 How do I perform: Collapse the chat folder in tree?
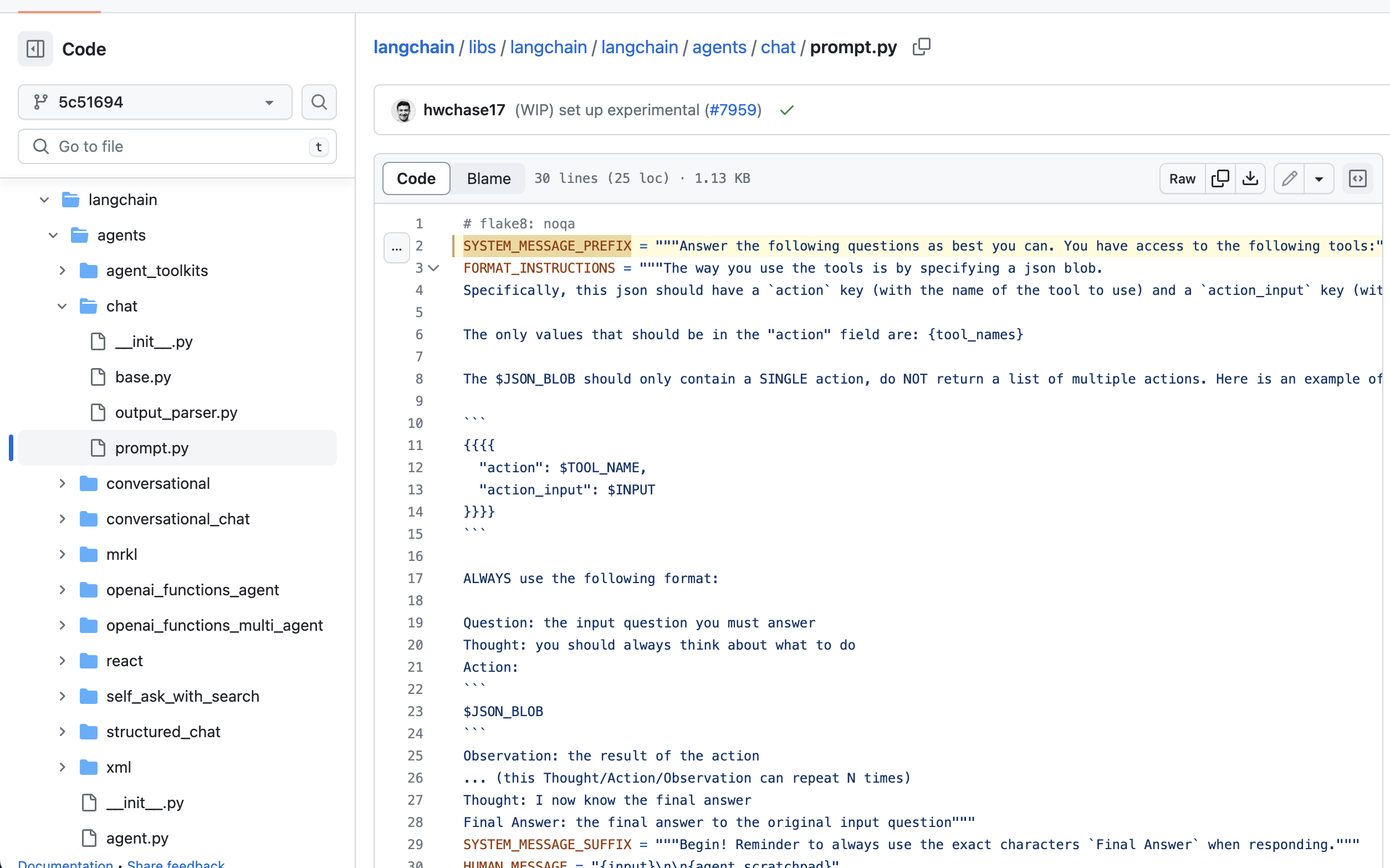pyautogui.click(x=62, y=306)
